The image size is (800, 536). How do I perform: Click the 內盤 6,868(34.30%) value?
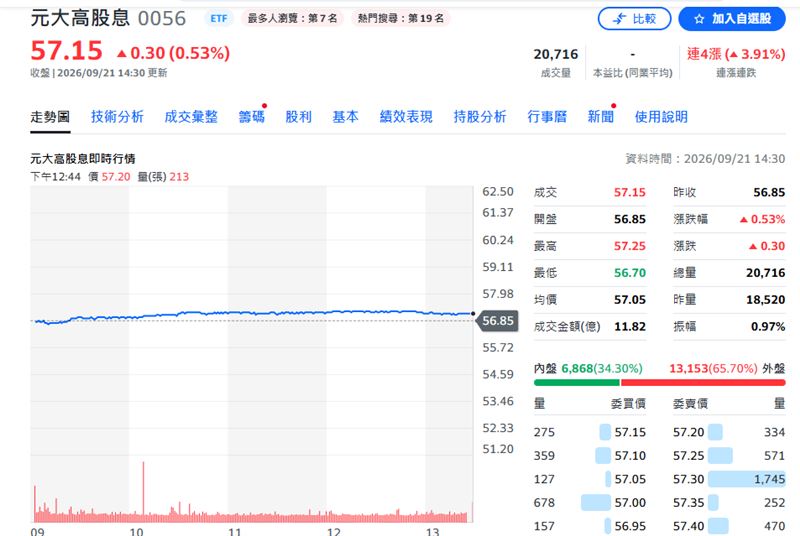point(602,368)
